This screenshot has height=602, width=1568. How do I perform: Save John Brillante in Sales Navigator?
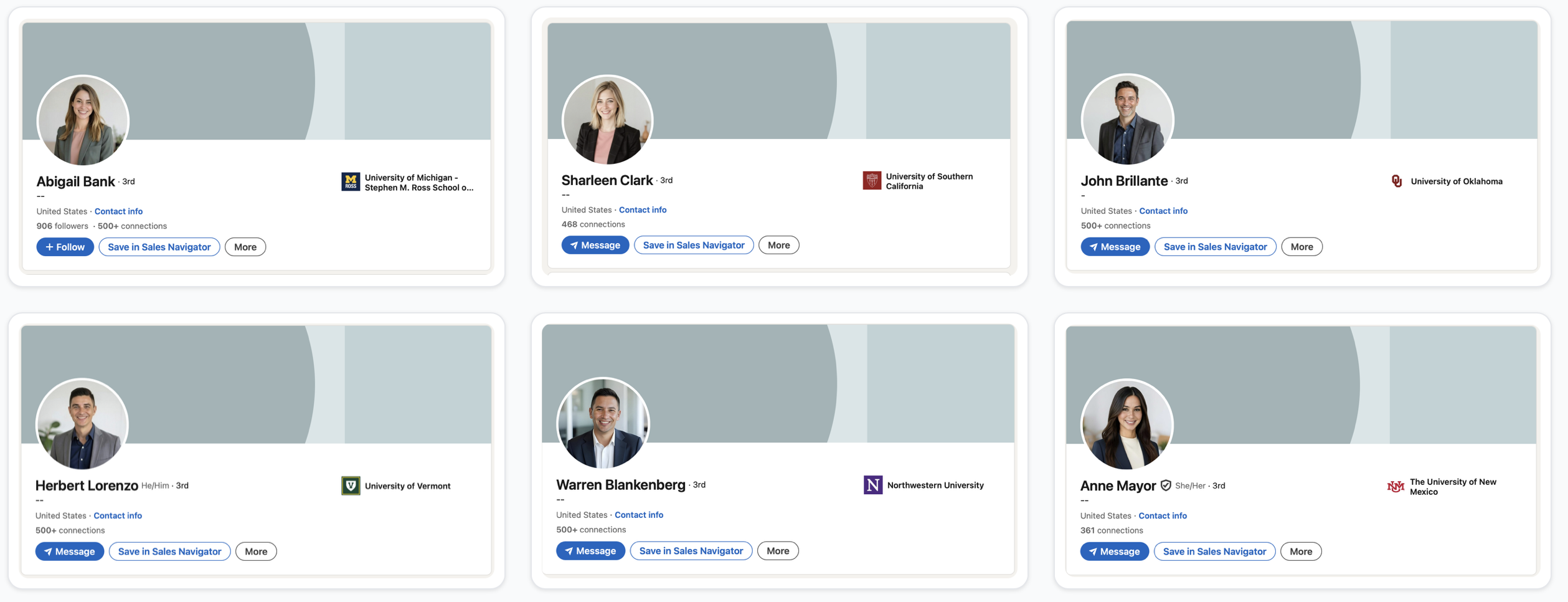coord(1215,246)
